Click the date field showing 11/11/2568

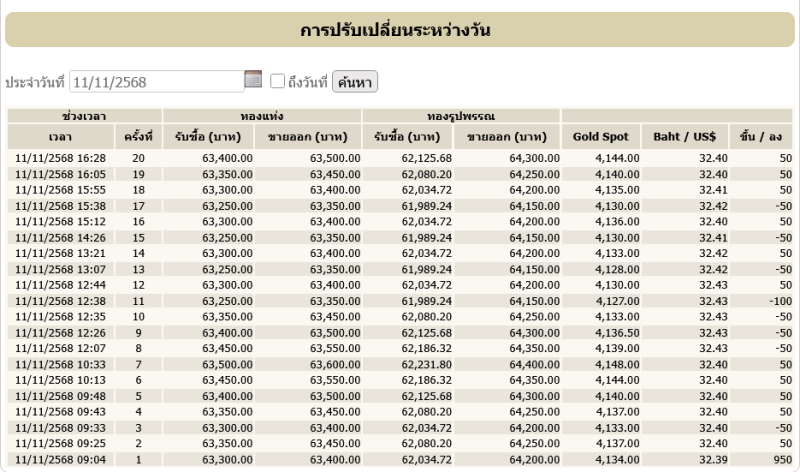click(x=157, y=81)
